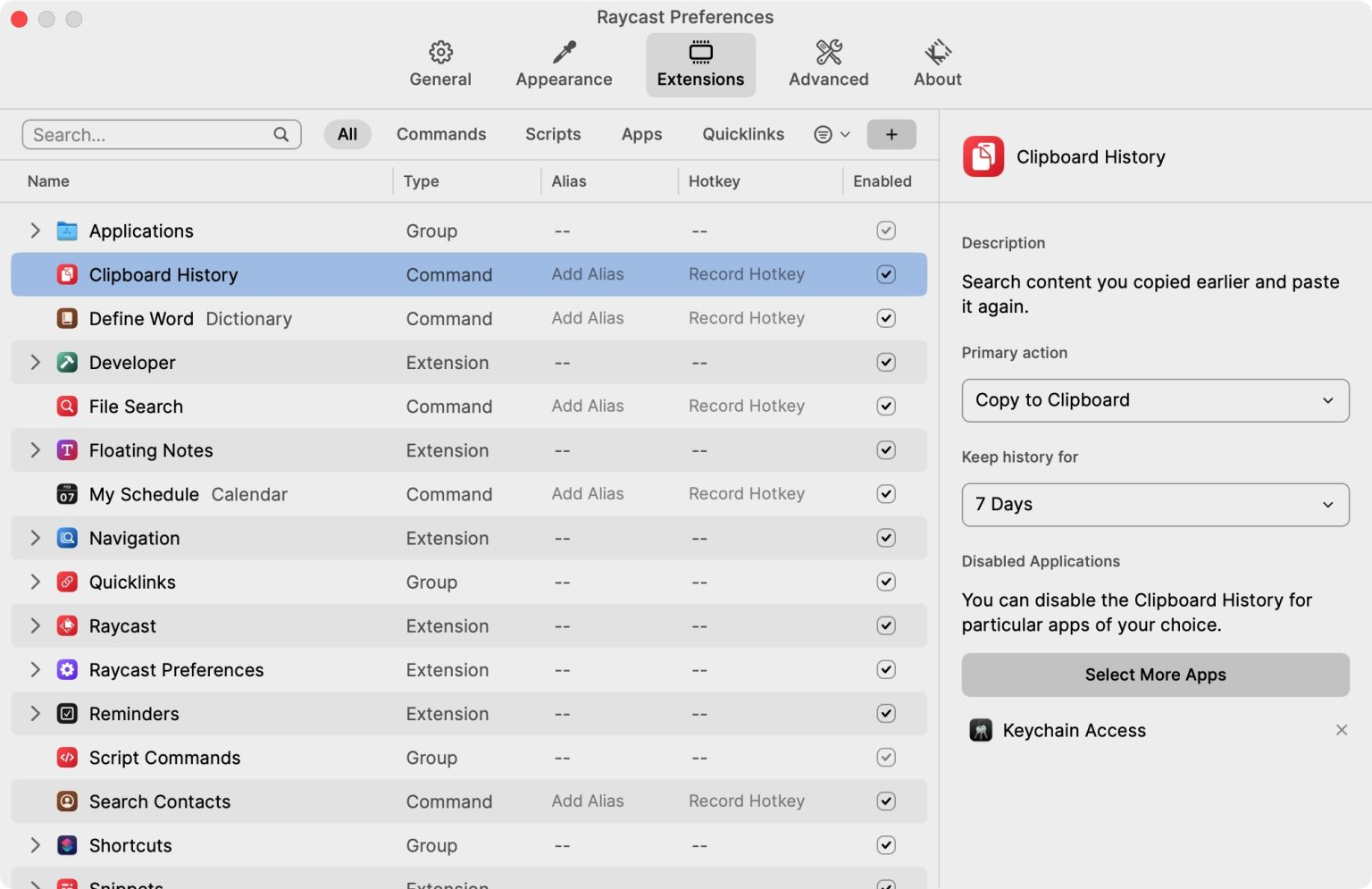Click the extensions Search field

(x=152, y=135)
